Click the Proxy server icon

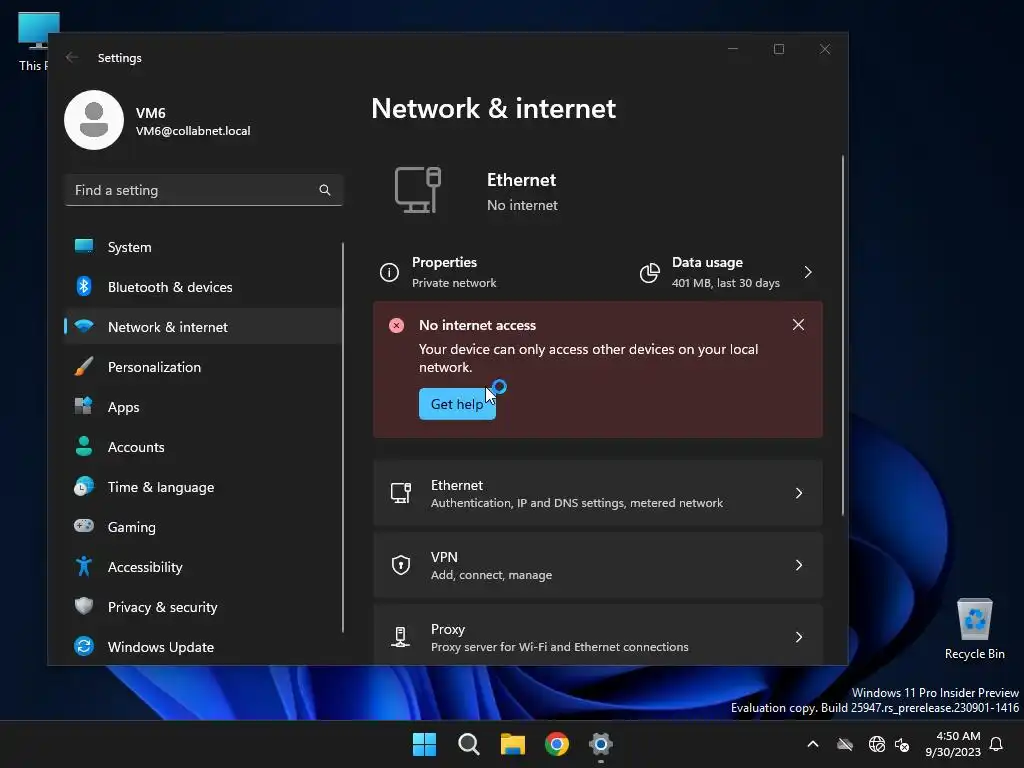(x=400, y=637)
